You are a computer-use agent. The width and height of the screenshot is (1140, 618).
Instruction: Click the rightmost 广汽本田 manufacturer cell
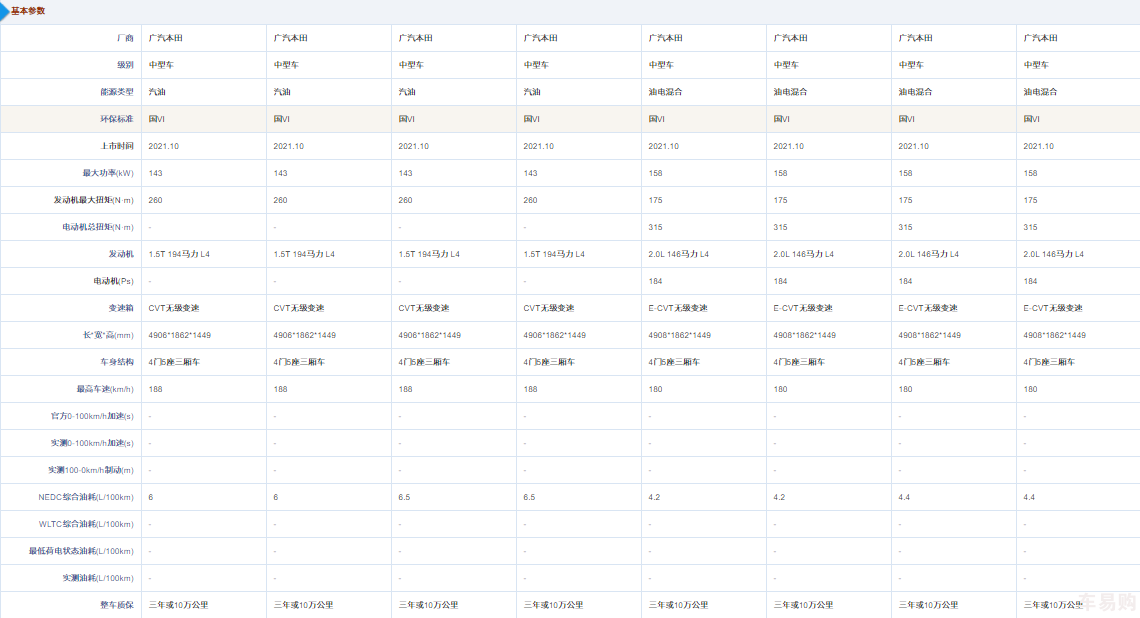(x=1040, y=38)
